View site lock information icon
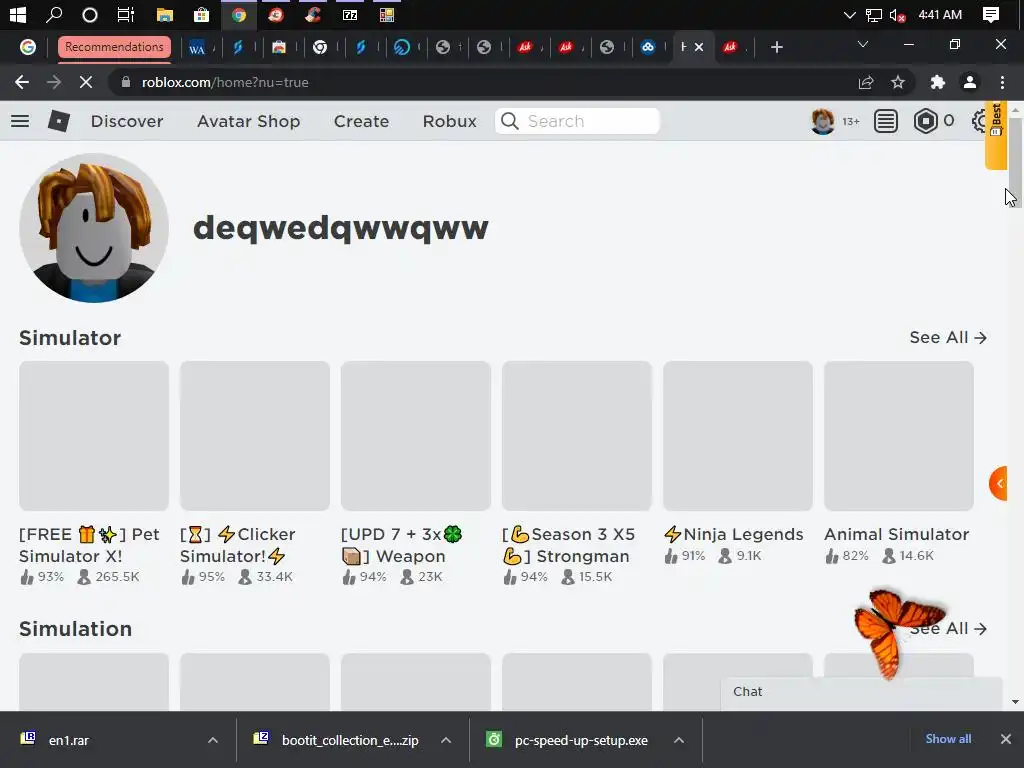 [x=127, y=82]
